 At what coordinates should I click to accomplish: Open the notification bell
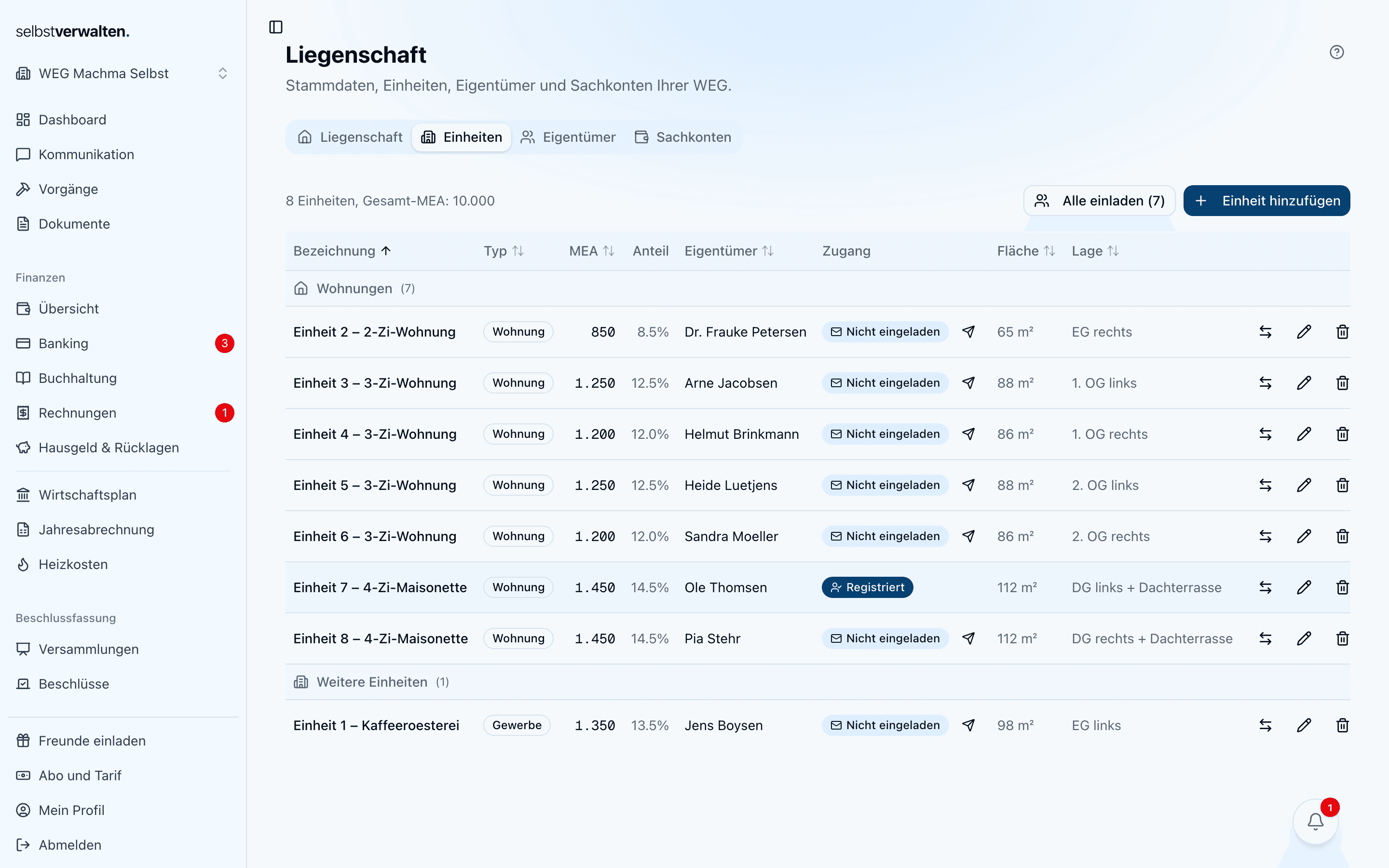(1316, 822)
